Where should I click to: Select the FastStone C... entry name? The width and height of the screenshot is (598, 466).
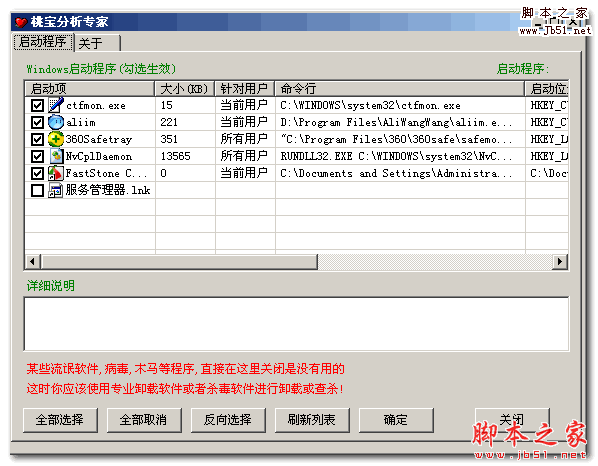click(106, 174)
